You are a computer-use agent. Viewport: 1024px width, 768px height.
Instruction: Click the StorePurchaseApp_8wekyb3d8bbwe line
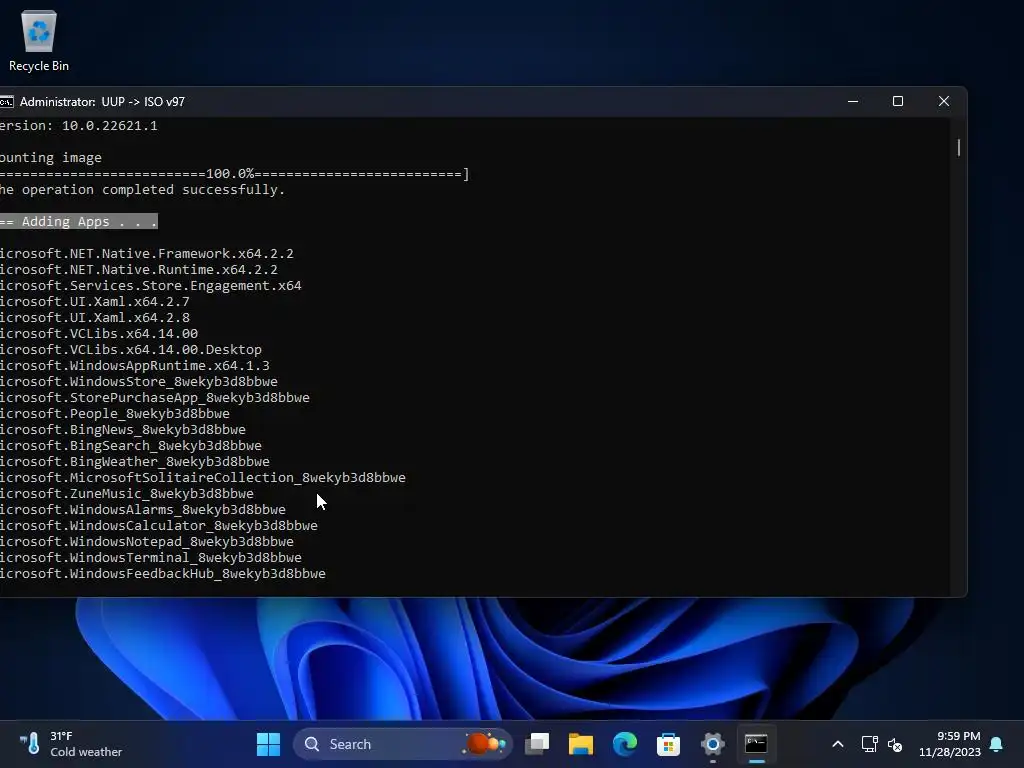tap(155, 398)
